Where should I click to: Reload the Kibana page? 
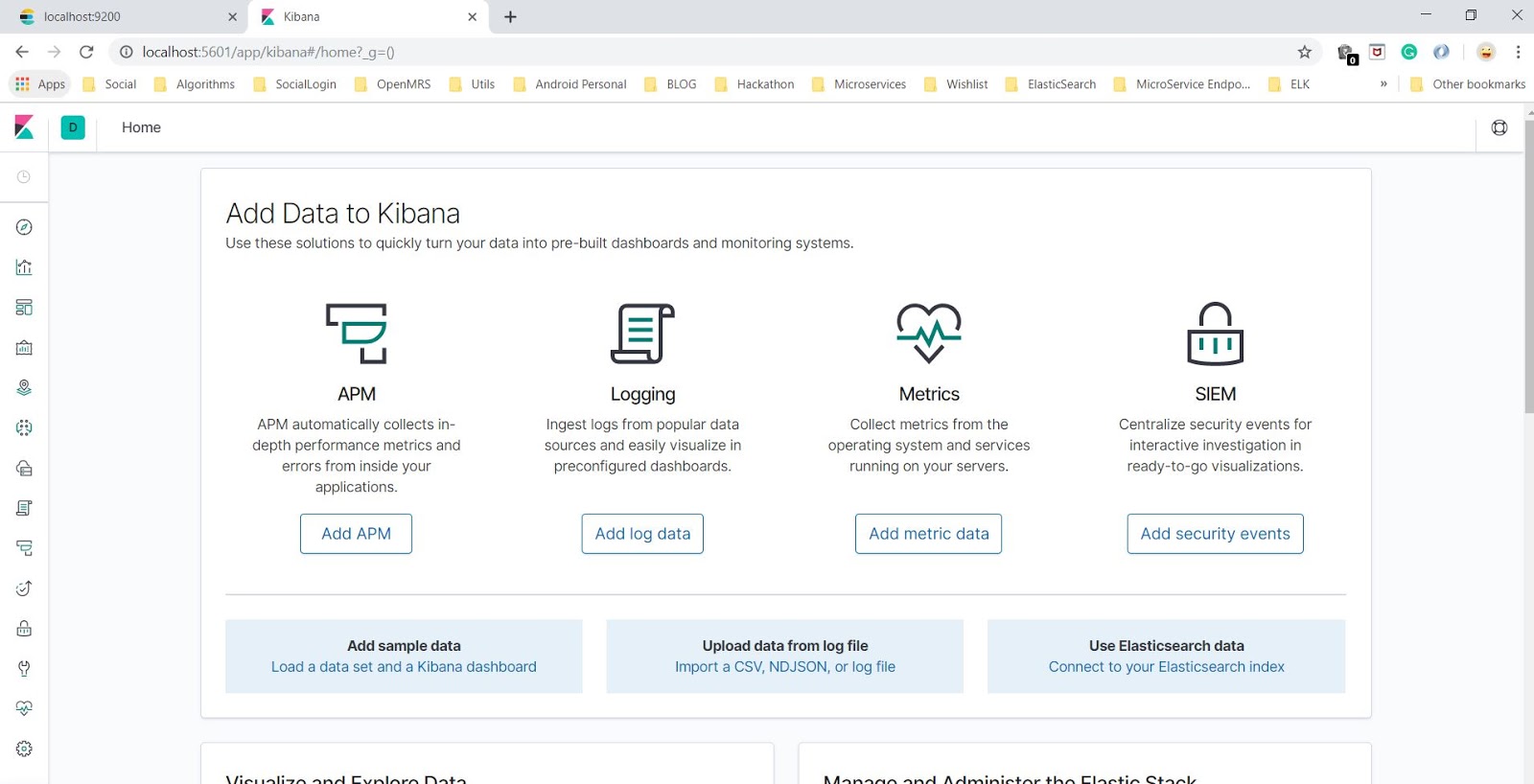click(86, 52)
